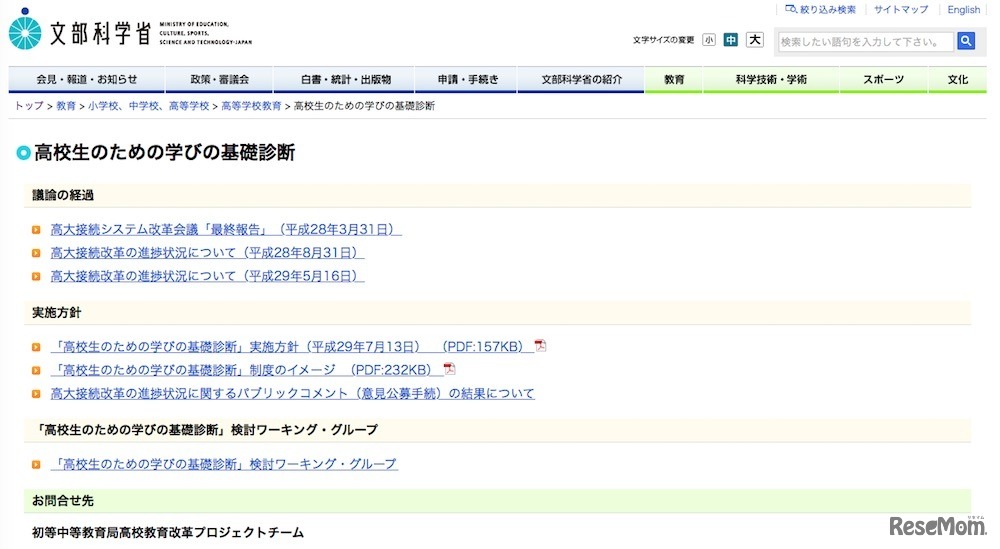Select the 科学技術・学術 tab
The height and width of the screenshot is (549, 1000).
[771, 80]
